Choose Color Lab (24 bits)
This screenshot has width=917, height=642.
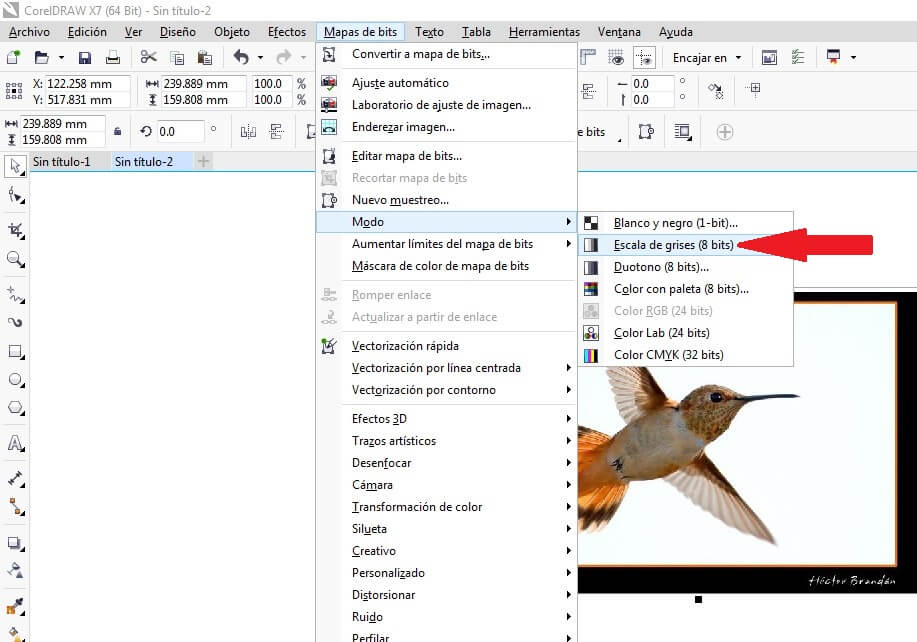coord(685,333)
